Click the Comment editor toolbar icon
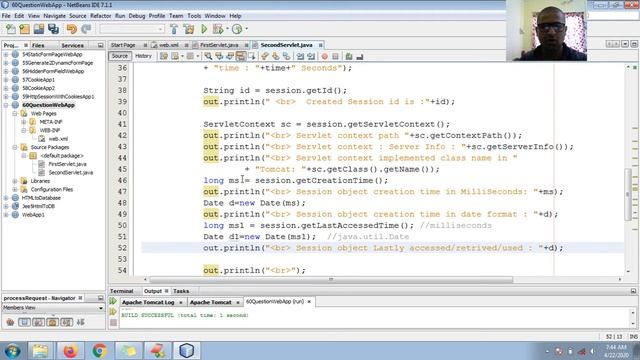 click(349, 56)
